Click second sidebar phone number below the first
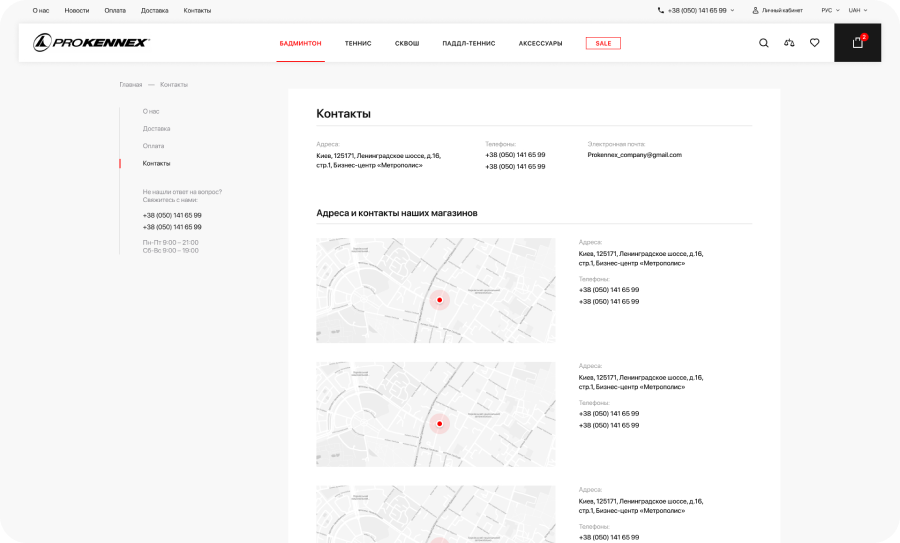The height and width of the screenshot is (543, 900). [172, 227]
